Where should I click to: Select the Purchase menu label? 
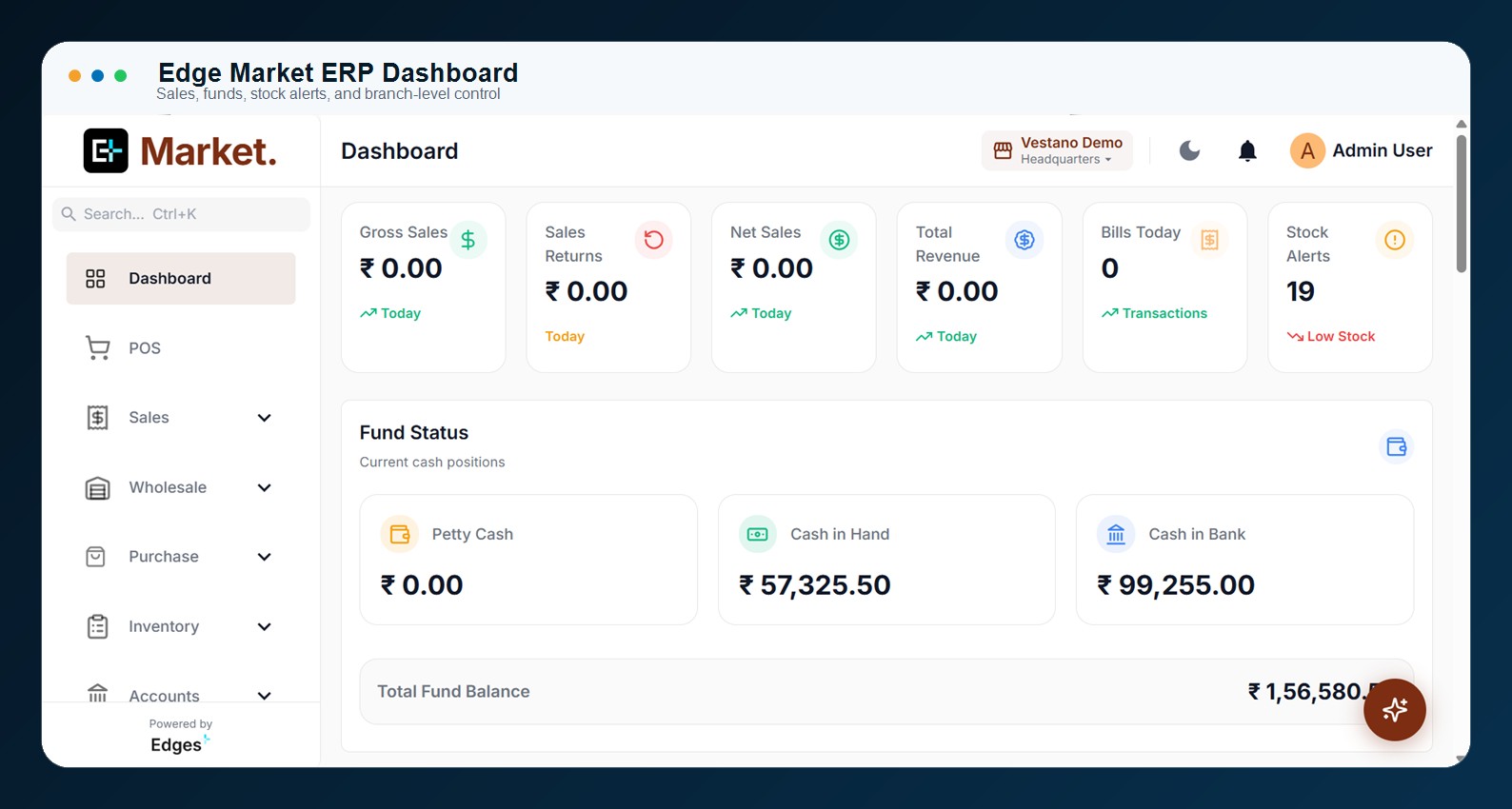(x=164, y=557)
